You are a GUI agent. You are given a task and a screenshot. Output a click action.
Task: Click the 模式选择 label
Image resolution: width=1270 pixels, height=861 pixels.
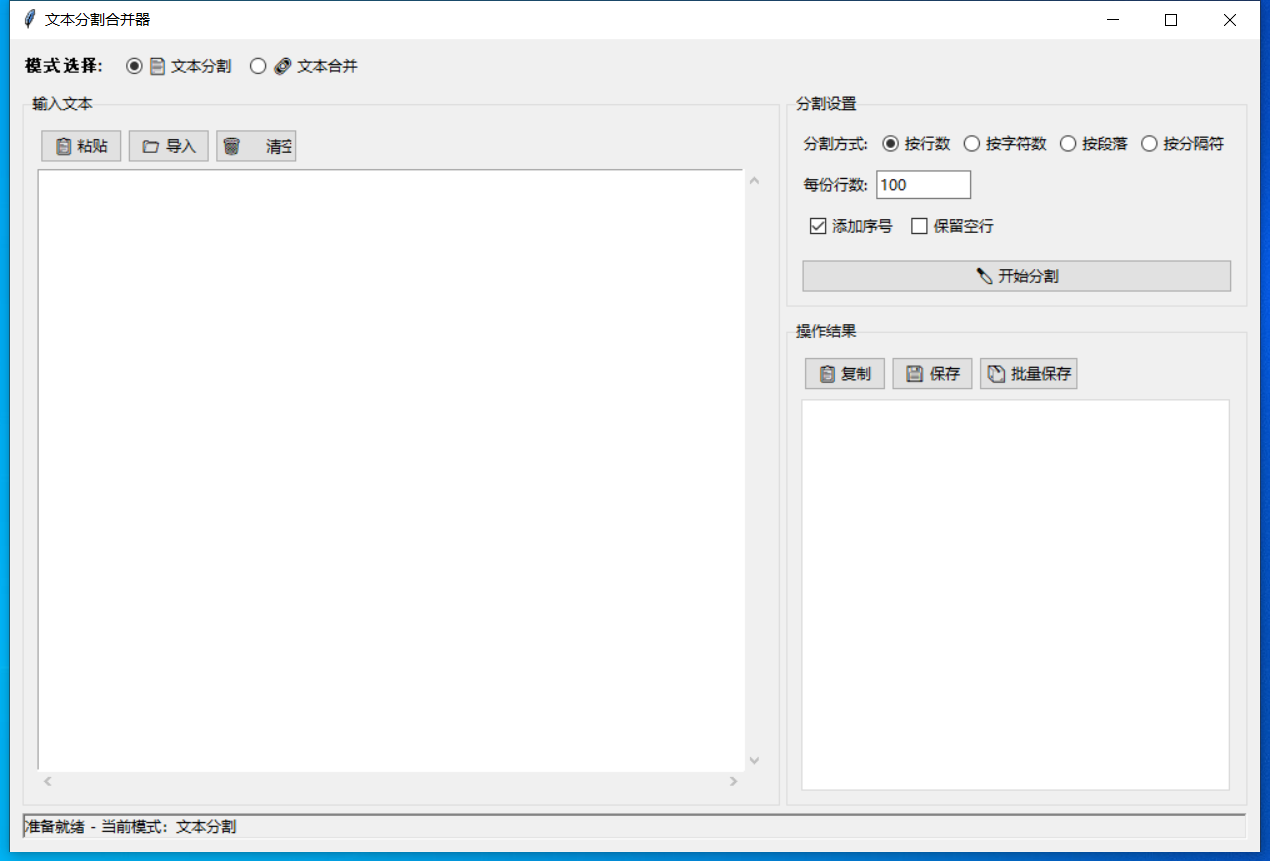(64, 66)
